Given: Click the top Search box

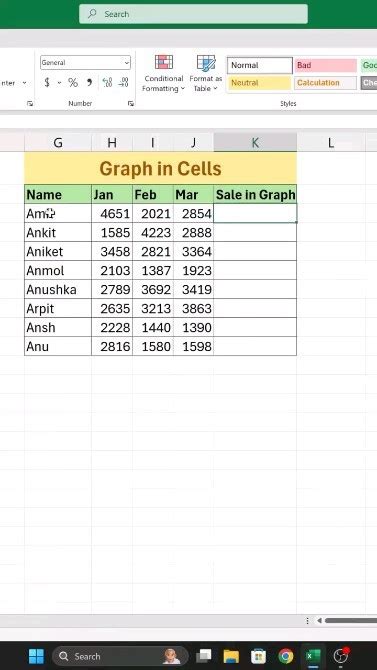Looking at the screenshot, I should click(193, 14).
